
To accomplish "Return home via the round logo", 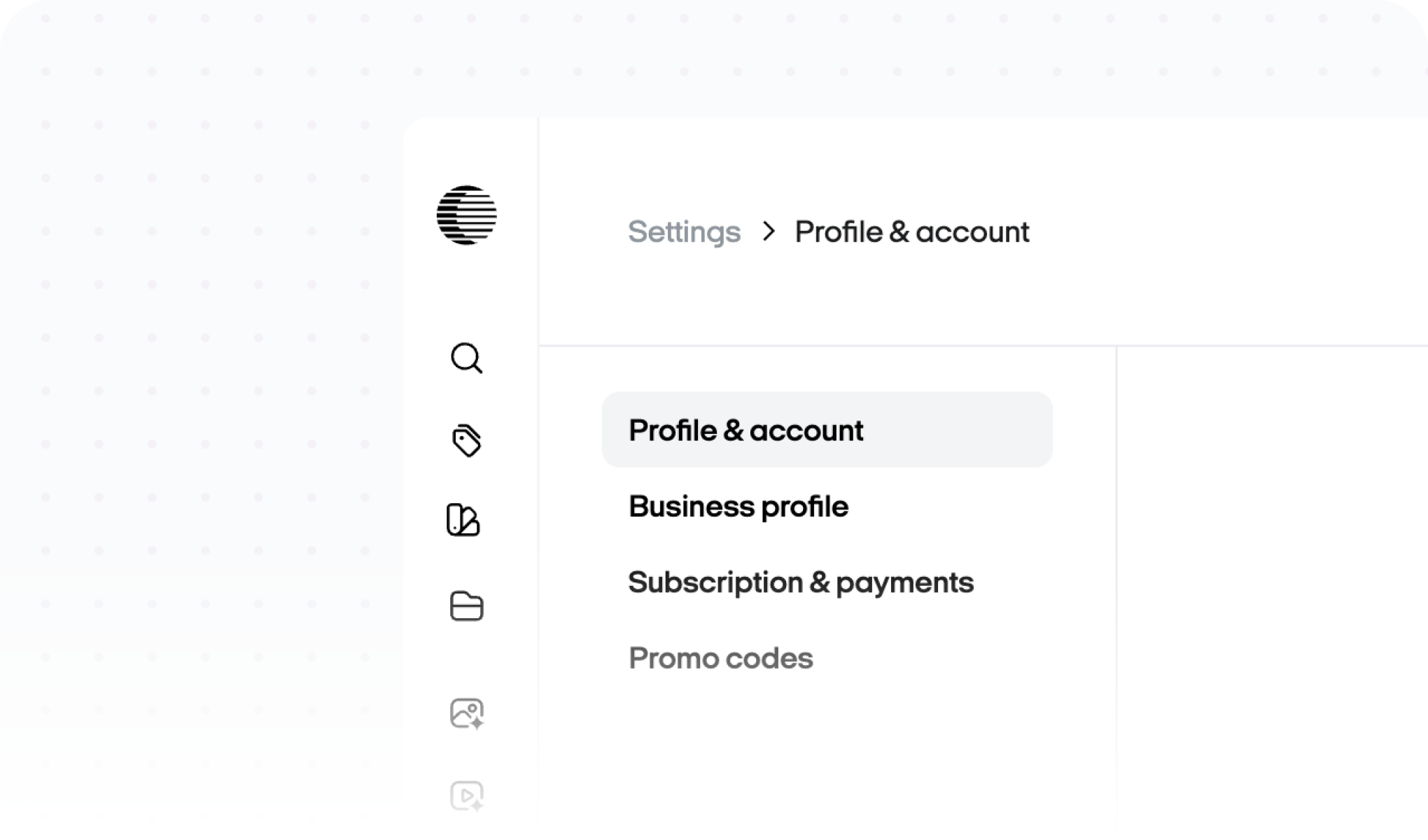I will pyautogui.click(x=466, y=215).
